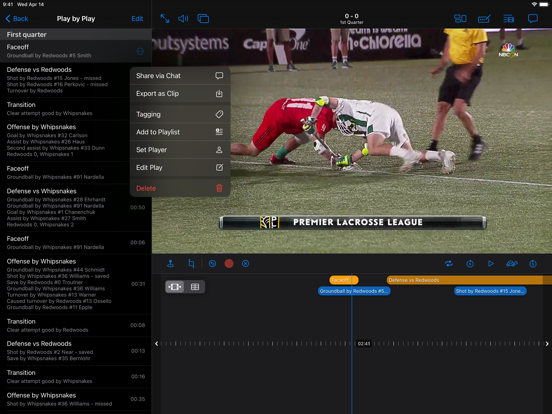
Task: Open the drawing annotation tool icon
Action: click(x=484, y=18)
